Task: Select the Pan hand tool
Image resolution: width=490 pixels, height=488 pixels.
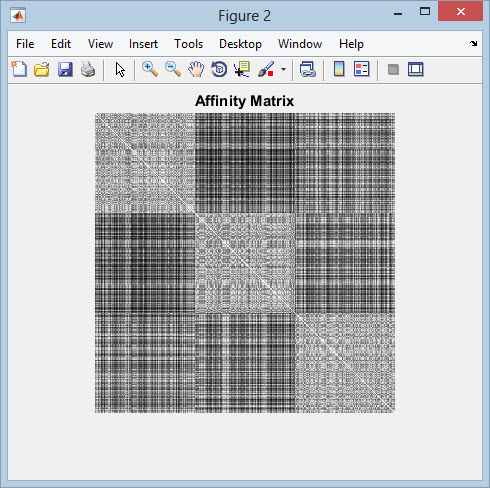Action: [x=196, y=69]
